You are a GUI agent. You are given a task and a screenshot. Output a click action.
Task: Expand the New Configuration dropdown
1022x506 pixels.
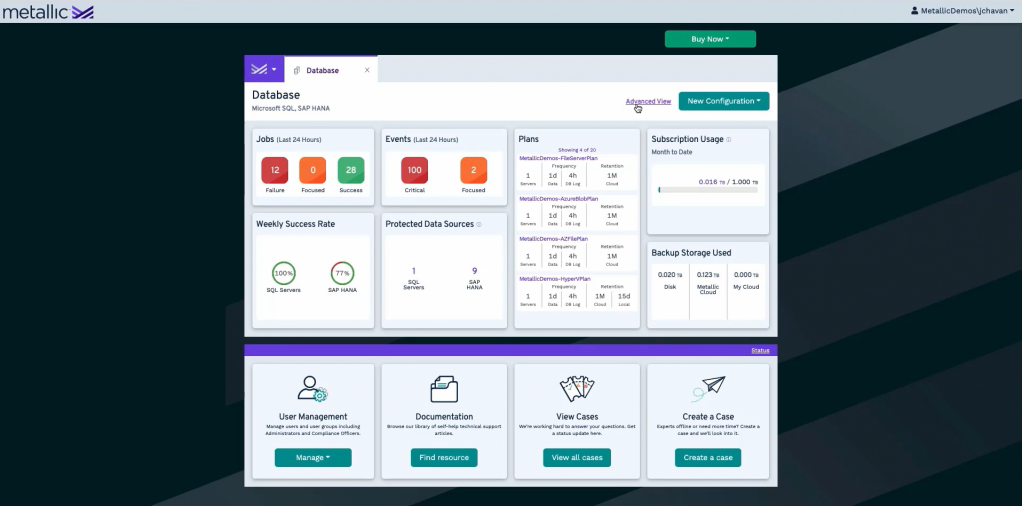723,101
